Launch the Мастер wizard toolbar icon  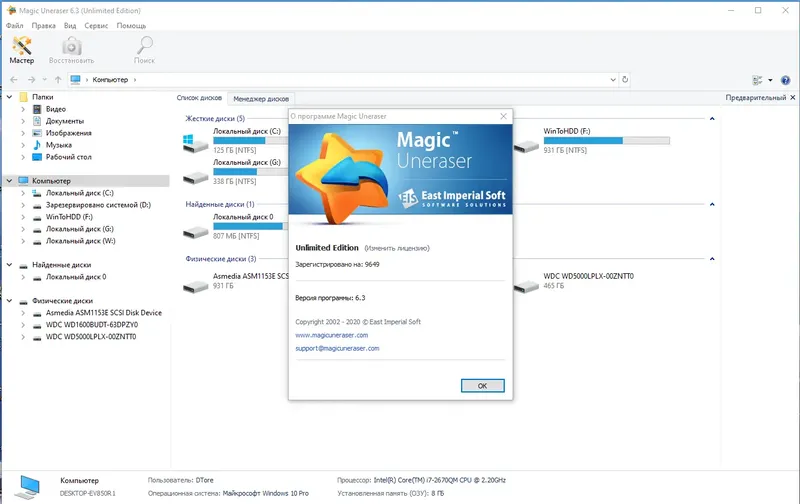tap(21, 50)
